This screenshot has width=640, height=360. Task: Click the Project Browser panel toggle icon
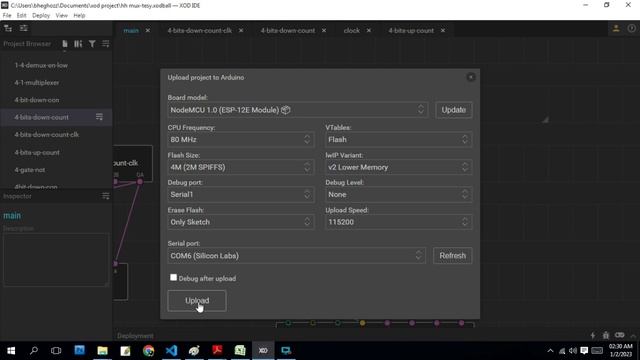(x=8, y=28)
